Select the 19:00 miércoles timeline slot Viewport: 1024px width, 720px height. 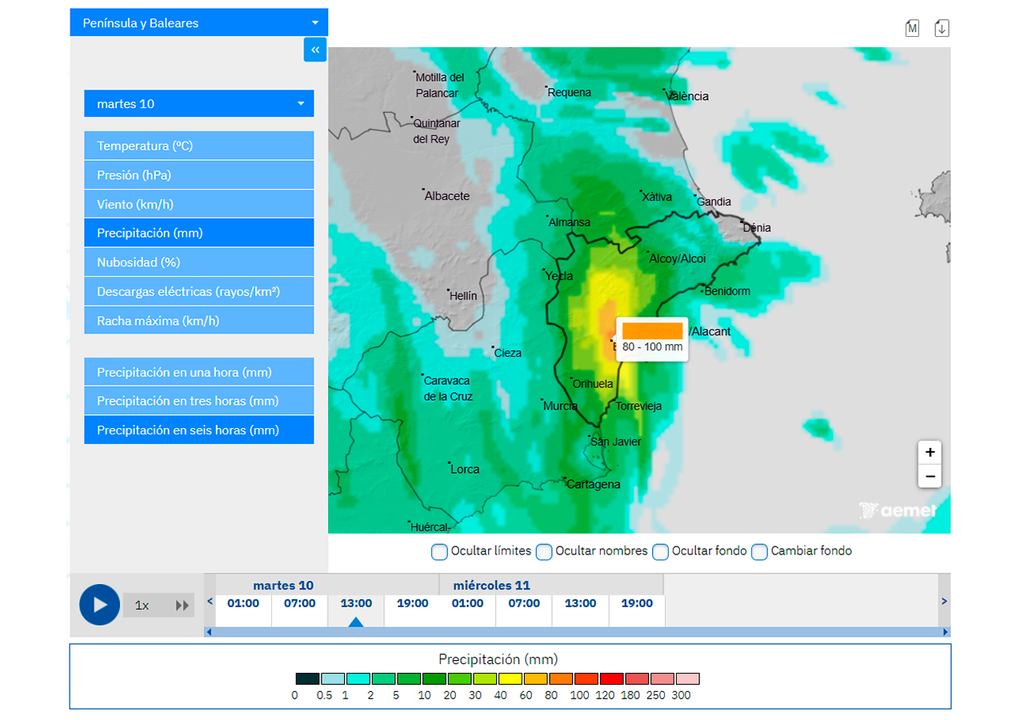tap(637, 603)
